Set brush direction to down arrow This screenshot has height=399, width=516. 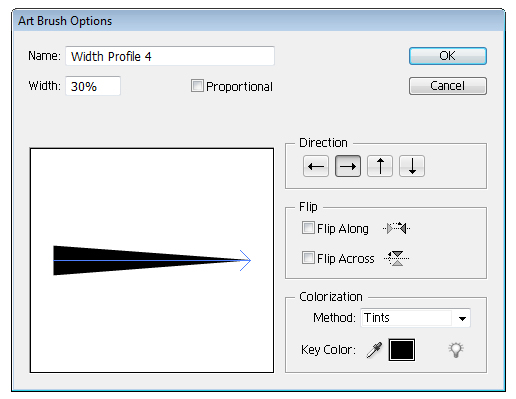click(412, 166)
